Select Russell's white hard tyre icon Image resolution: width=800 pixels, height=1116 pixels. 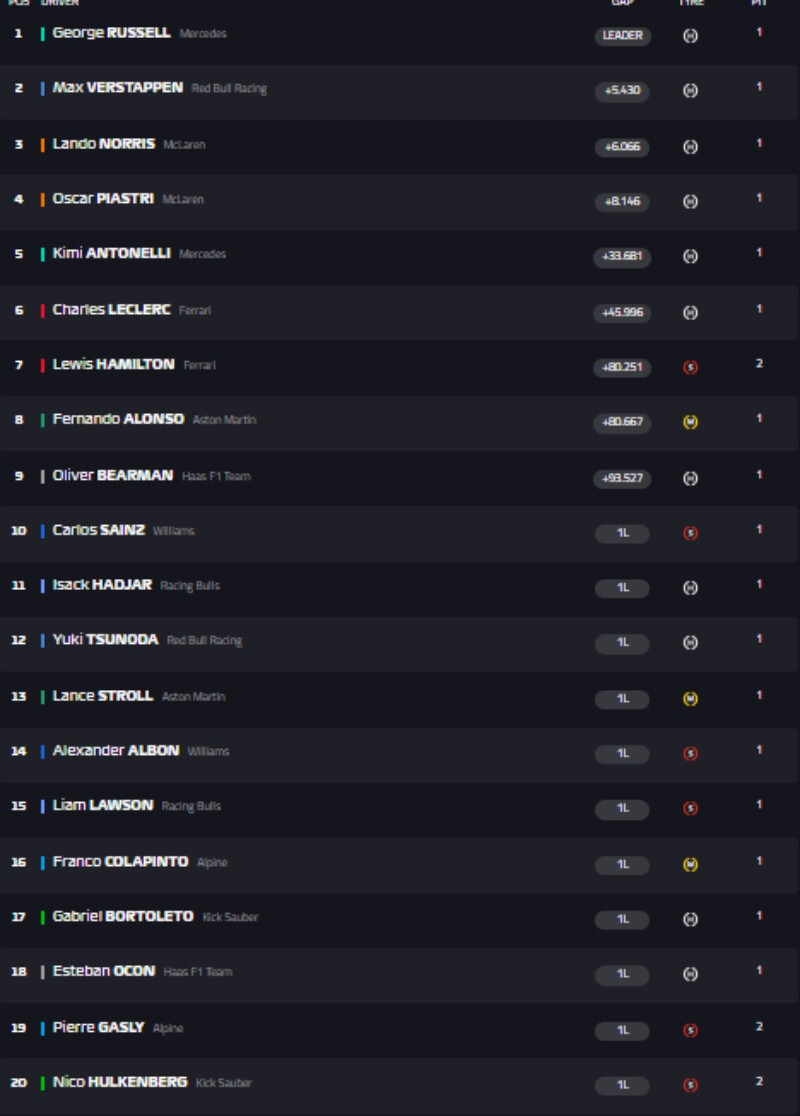(x=690, y=36)
